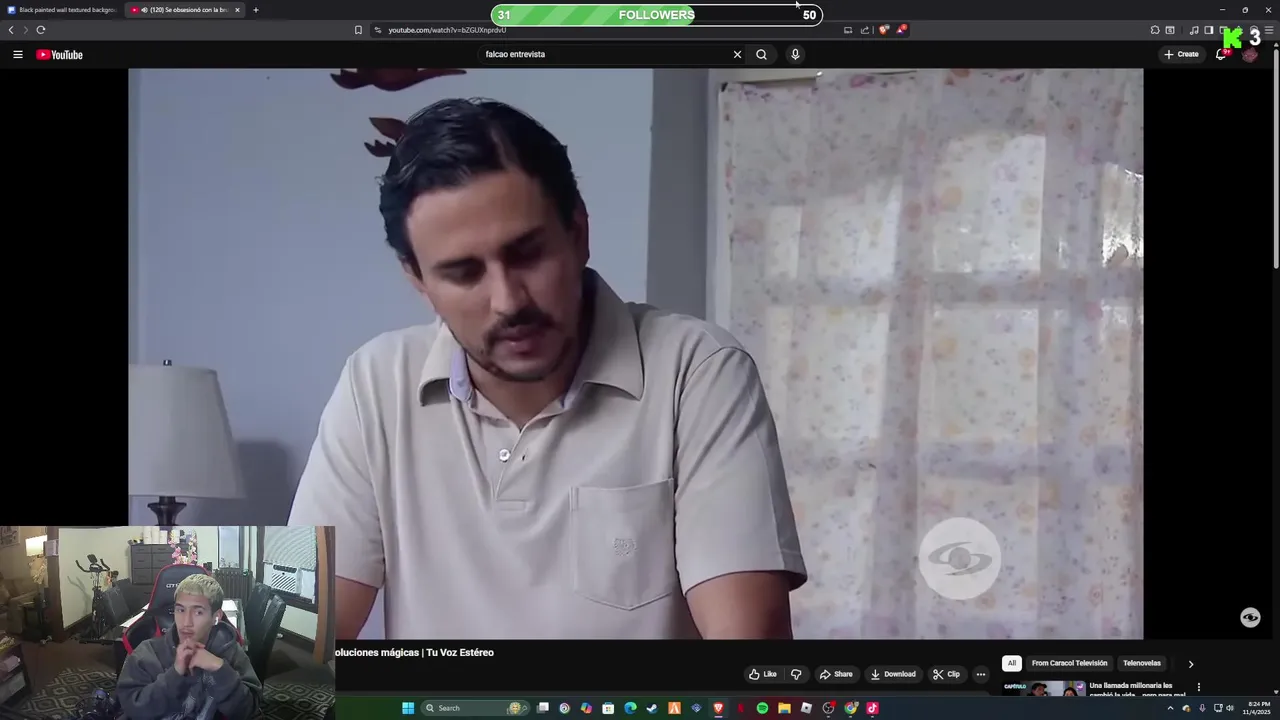Open options for 'Una llamada millonaria' video

click(1198, 687)
